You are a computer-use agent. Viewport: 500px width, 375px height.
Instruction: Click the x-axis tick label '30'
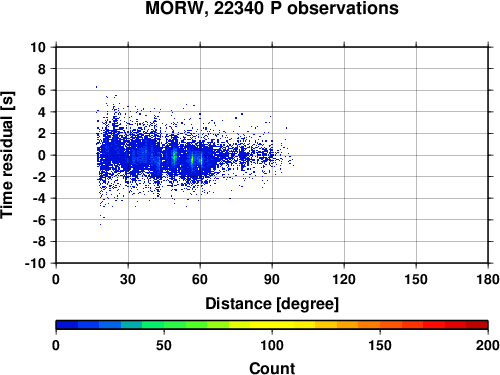click(x=128, y=279)
